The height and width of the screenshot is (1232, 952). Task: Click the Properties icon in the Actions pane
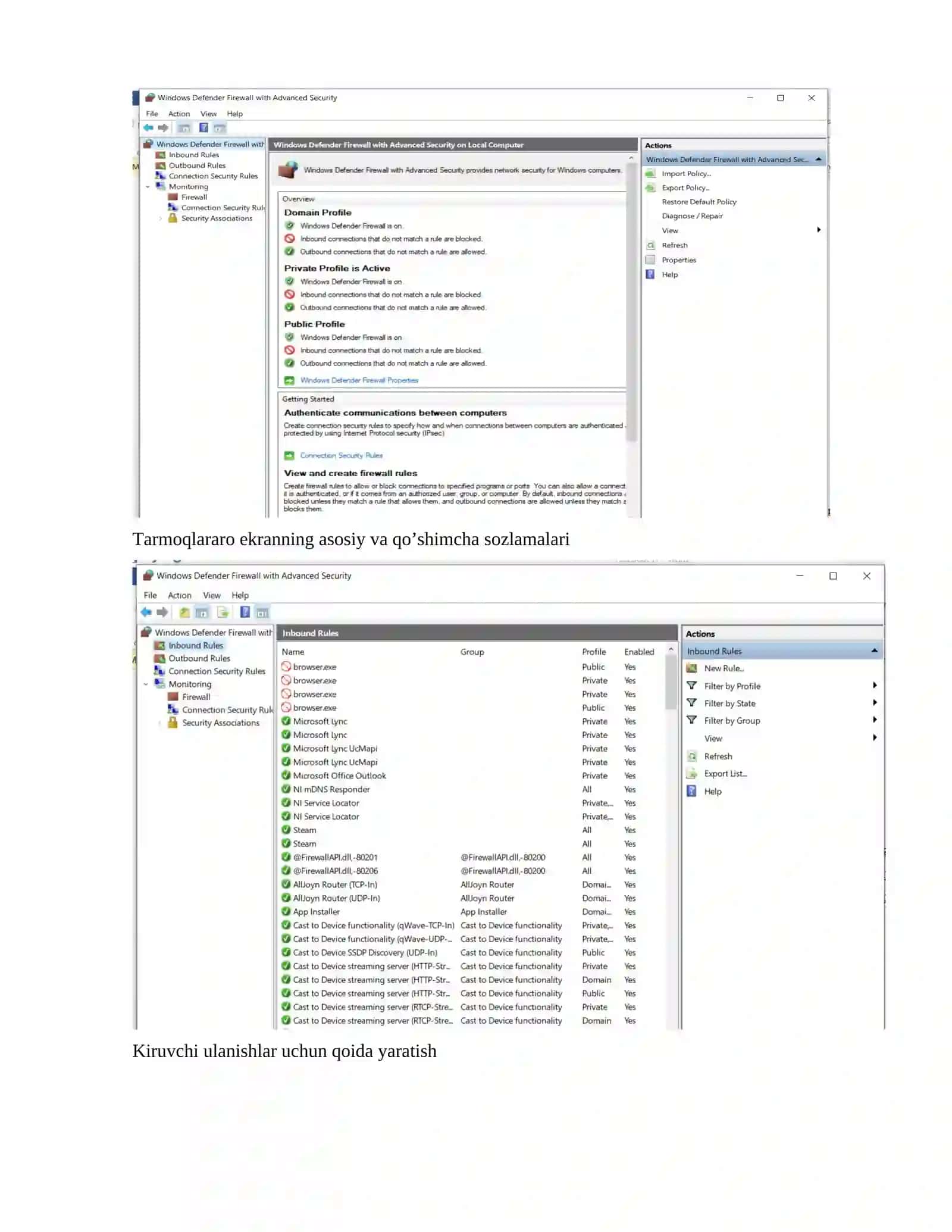point(650,259)
